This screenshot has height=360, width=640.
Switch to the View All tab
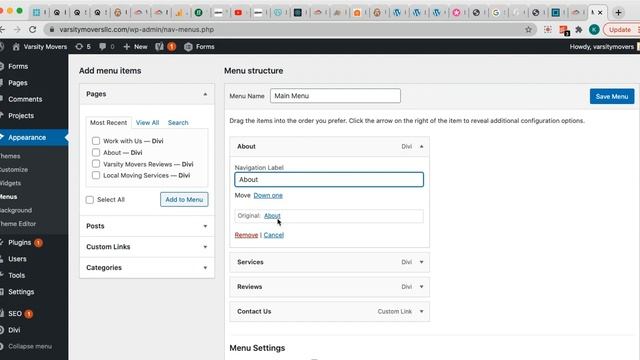point(147,122)
